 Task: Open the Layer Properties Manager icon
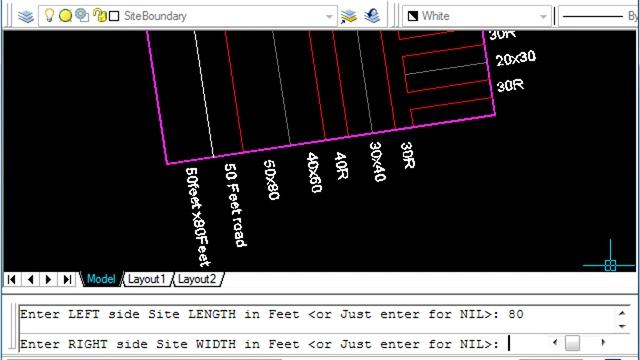(26, 16)
